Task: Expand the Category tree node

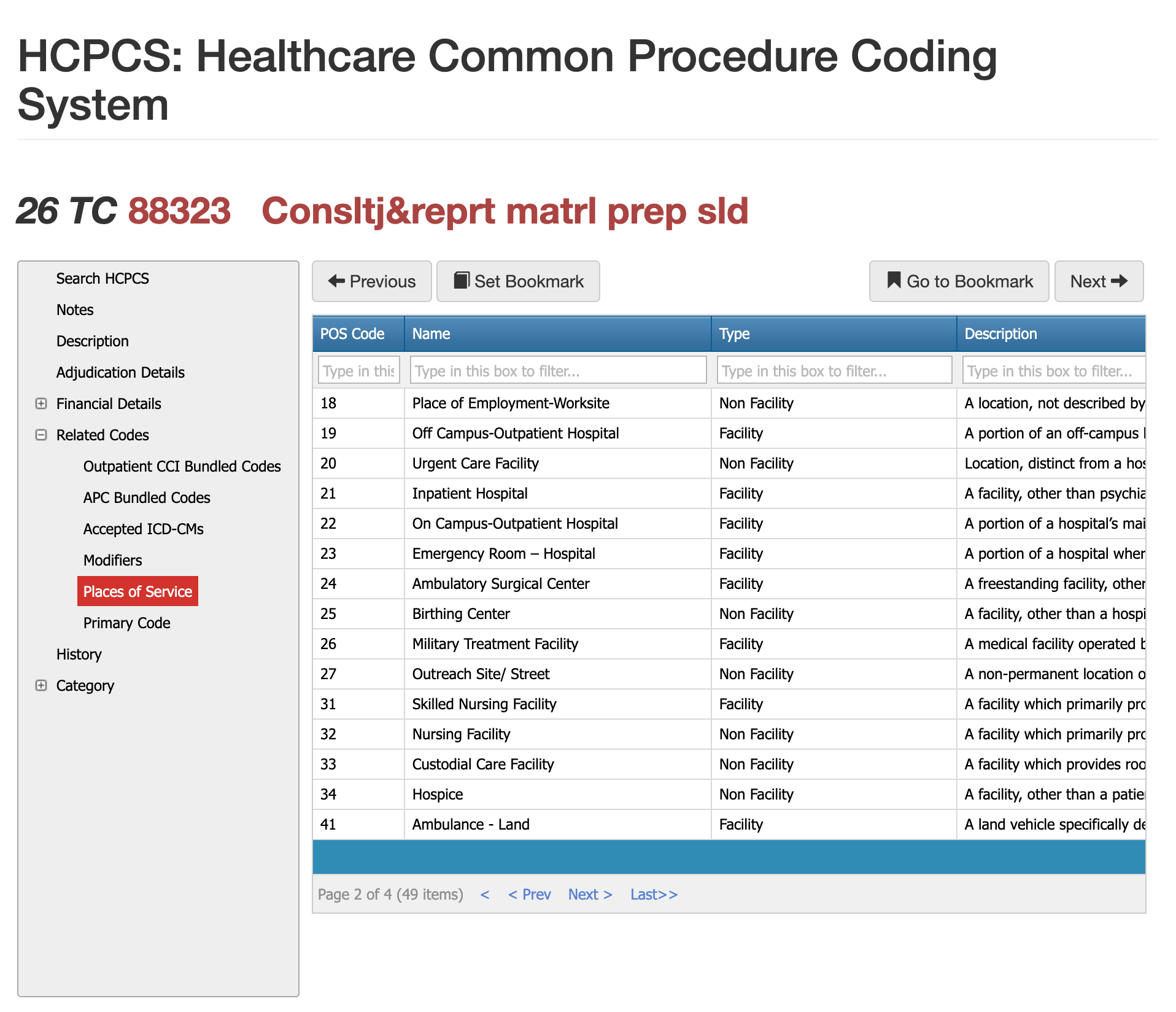Action: pyautogui.click(x=41, y=685)
